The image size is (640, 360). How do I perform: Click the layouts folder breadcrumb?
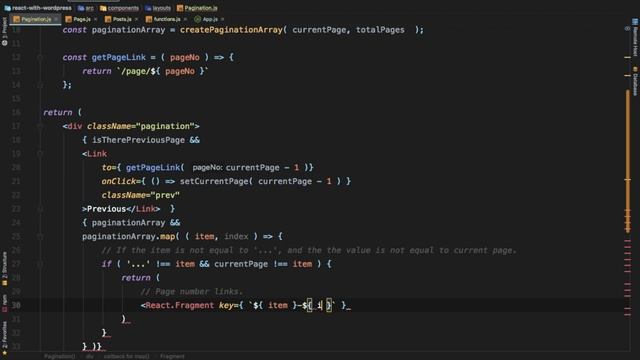point(158,8)
